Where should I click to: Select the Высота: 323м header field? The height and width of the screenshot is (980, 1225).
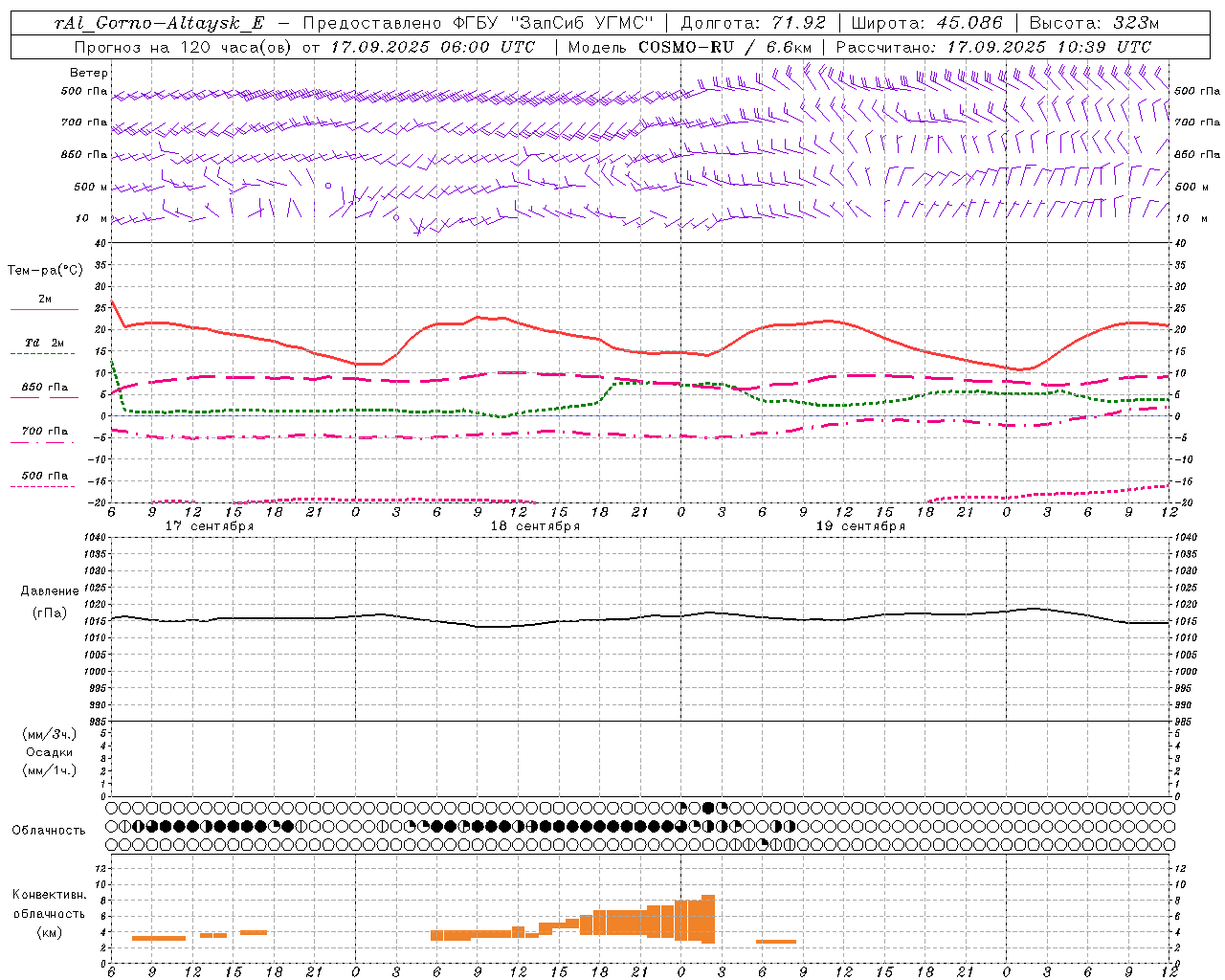click(1094, 23)
